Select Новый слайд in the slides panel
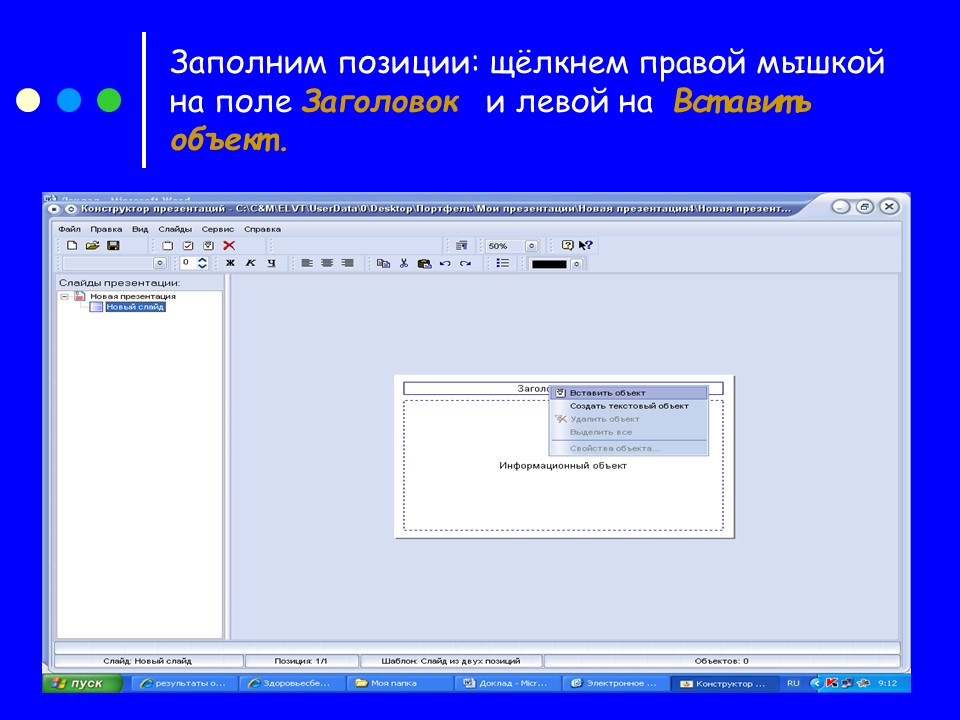The height and width of the screenshot is (720, 960). [135, 307]
